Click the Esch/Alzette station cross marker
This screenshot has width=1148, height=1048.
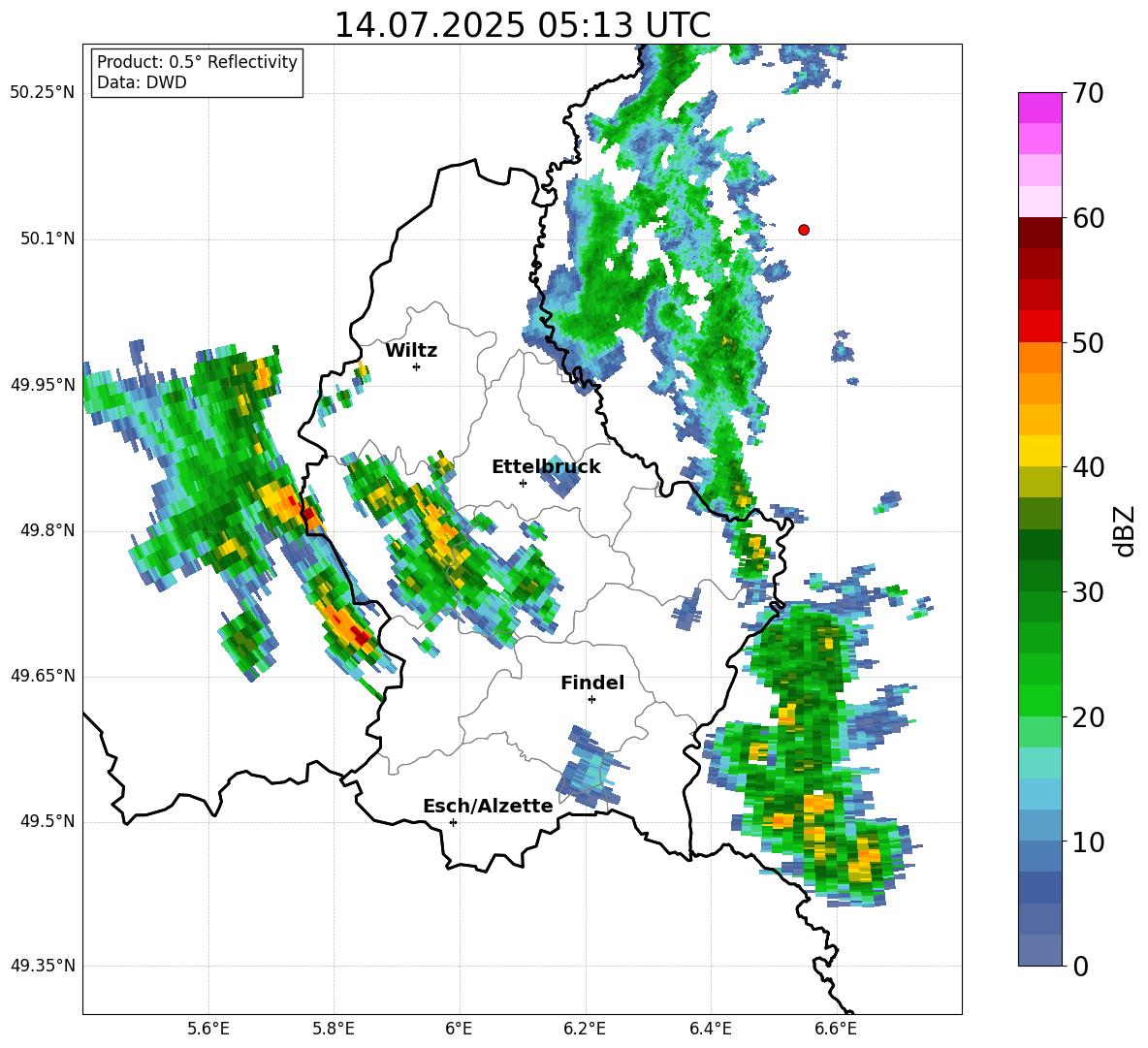click(453, 822)
